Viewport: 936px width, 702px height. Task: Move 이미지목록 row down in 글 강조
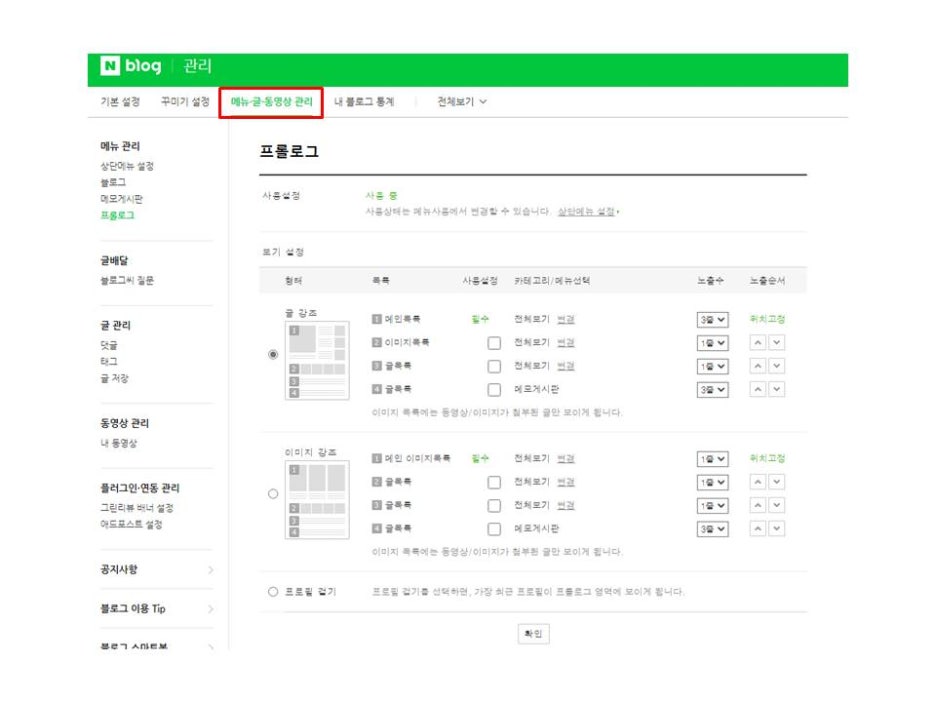tap(777, 343)
